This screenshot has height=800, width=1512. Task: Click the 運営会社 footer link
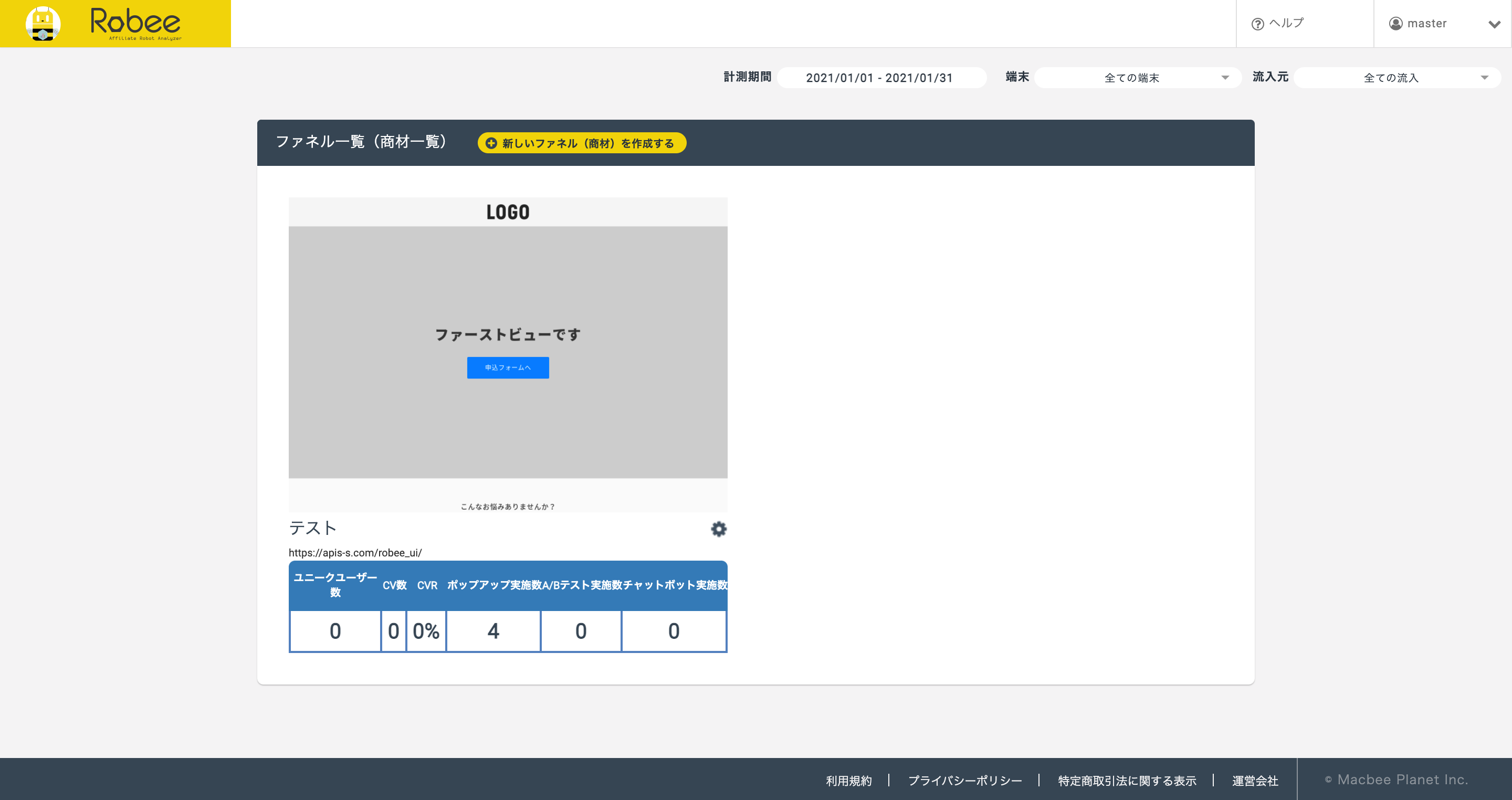pos(1255,781)
